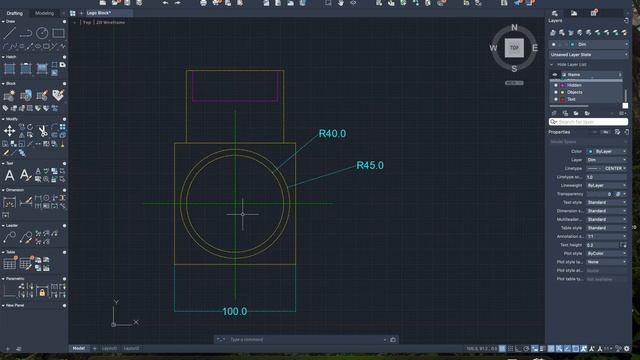Click the Pan hand icon in top toolbar

point(341,3)
